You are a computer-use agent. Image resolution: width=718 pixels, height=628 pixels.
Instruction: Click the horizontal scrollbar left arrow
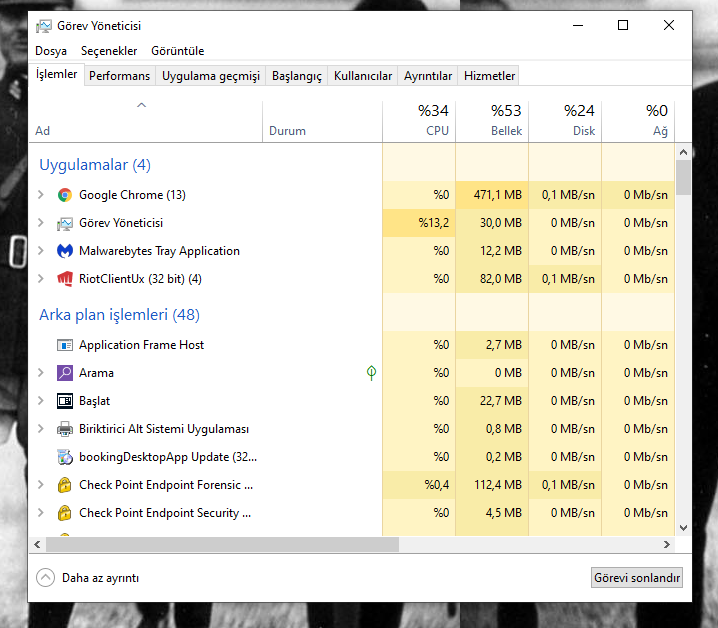38,544
